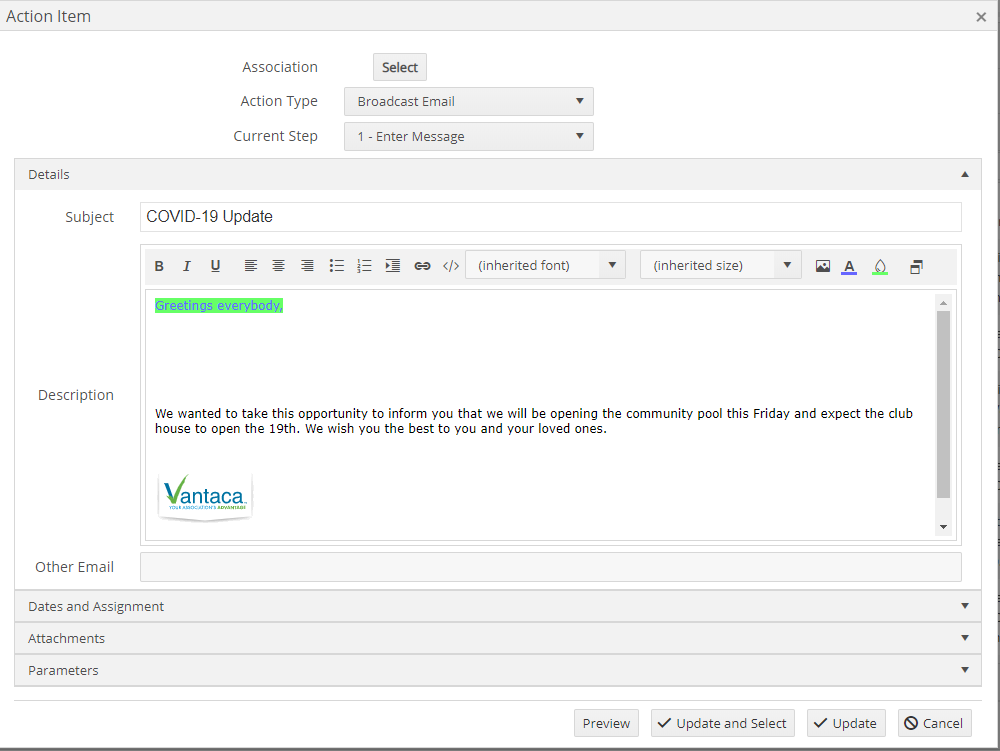Collapse the Details section
This screenshot has height=751, width=1000.
click(964, 173)
